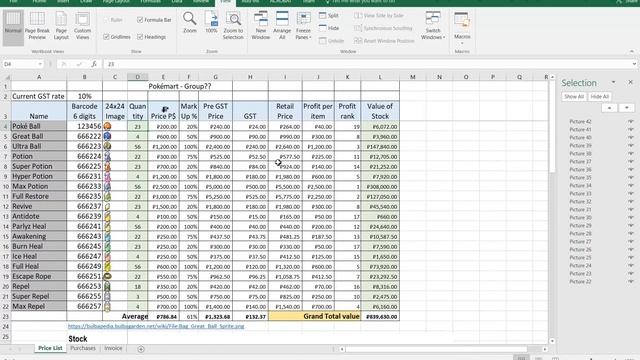
Task: Switch to Page Layout view
Action: [x=61, y=27]
